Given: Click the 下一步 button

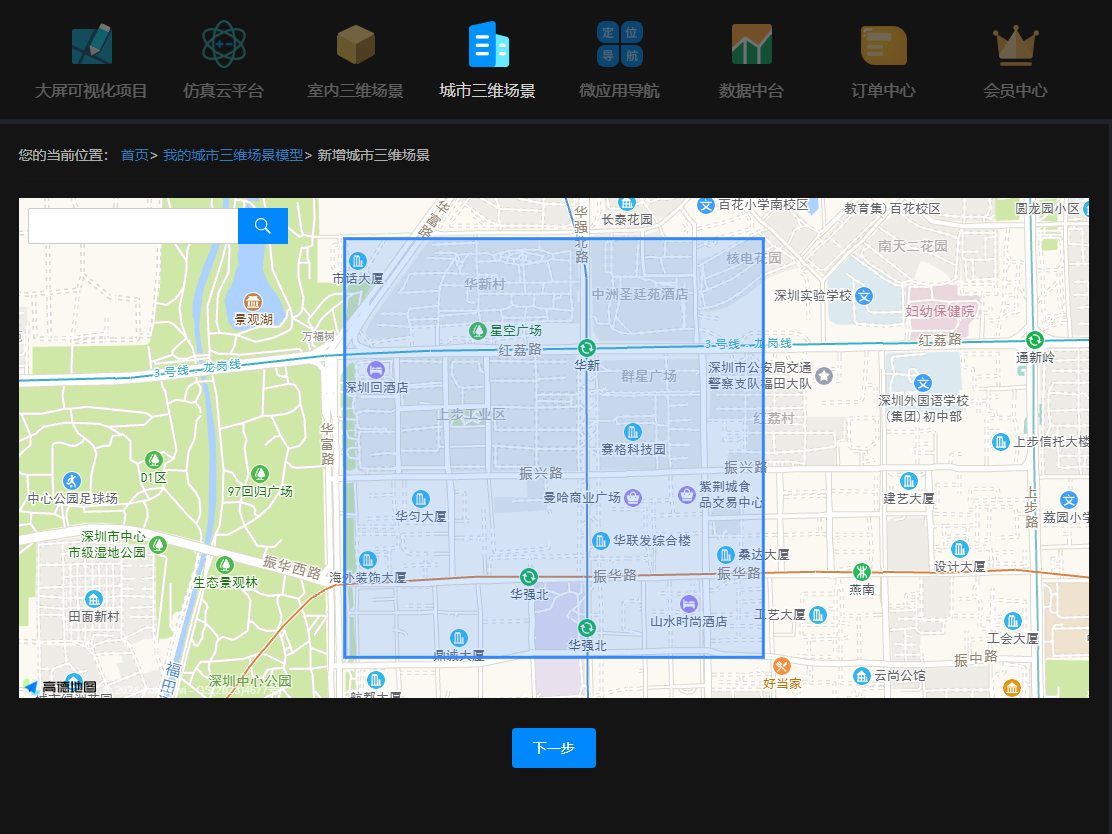Looking at the screenshot, I should pos(554,748).
